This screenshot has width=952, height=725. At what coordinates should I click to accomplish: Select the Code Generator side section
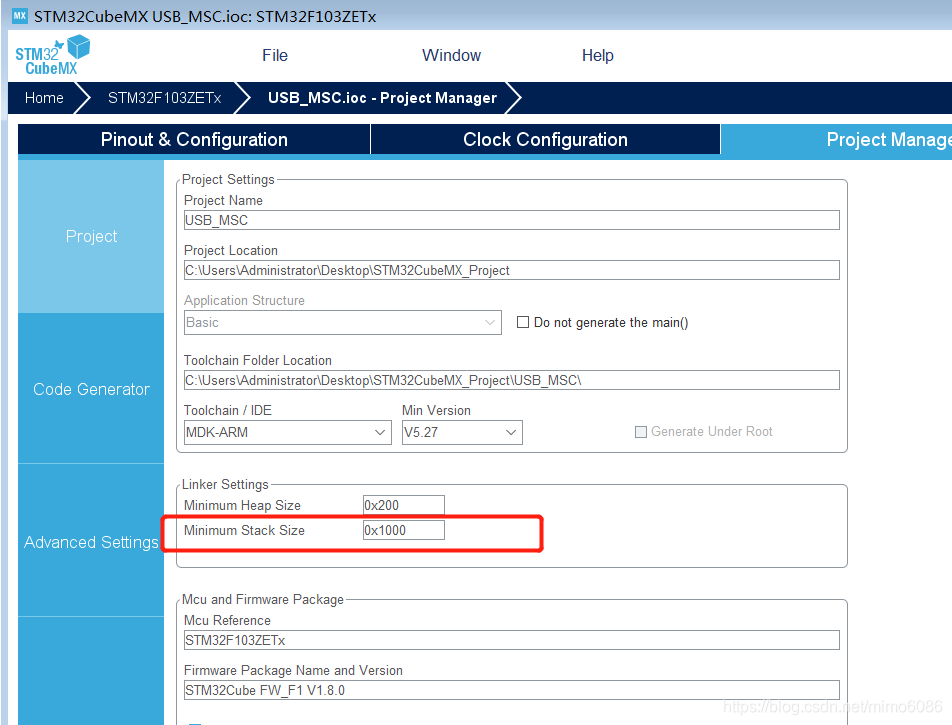(91, 389)
